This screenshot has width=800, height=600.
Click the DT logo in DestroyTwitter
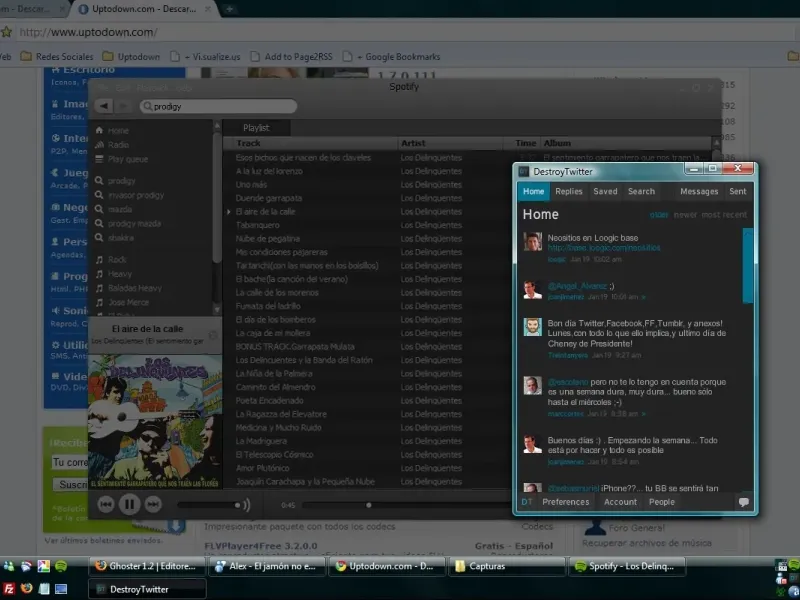click(527, 502)
